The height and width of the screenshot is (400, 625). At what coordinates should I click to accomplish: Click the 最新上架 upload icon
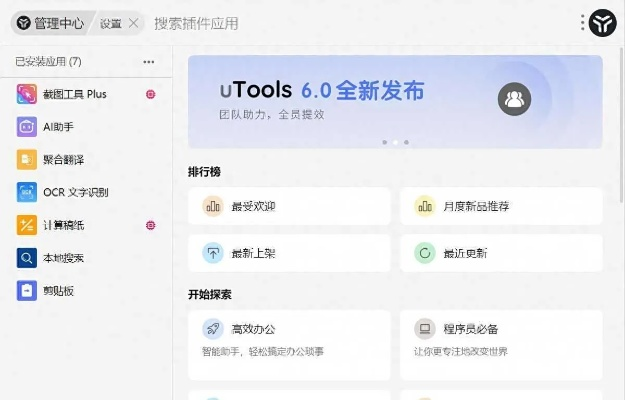click(213, 253)
